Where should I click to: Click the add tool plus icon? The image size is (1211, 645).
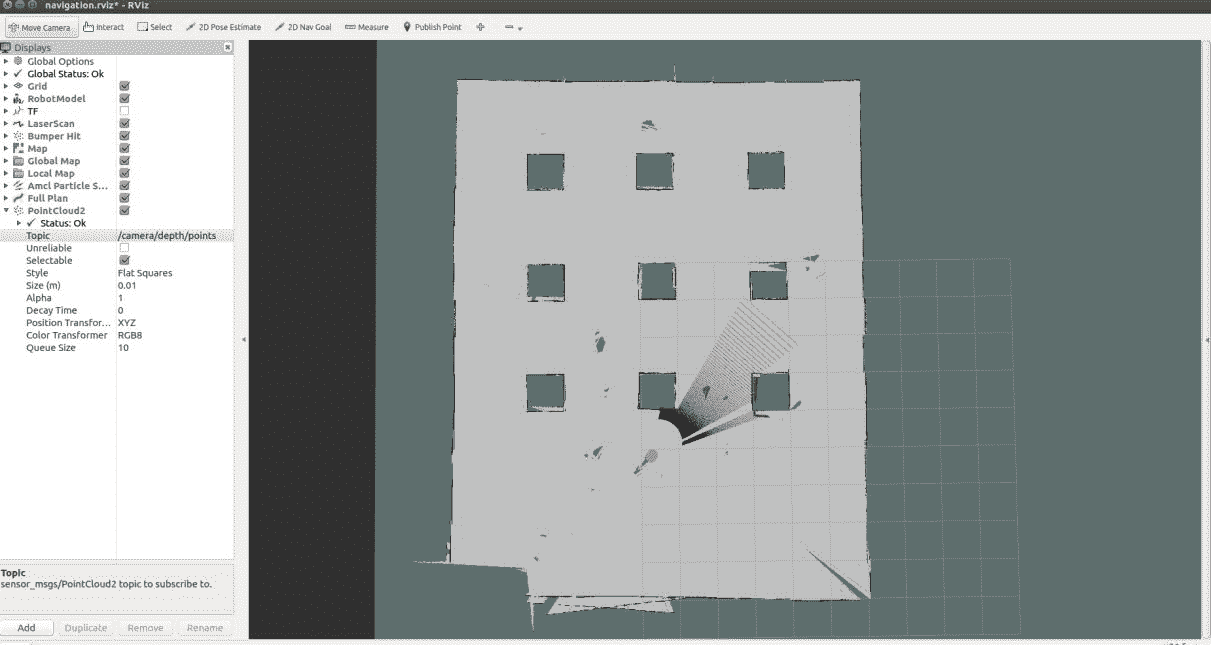pyautogui.click(x=480, y=27)
